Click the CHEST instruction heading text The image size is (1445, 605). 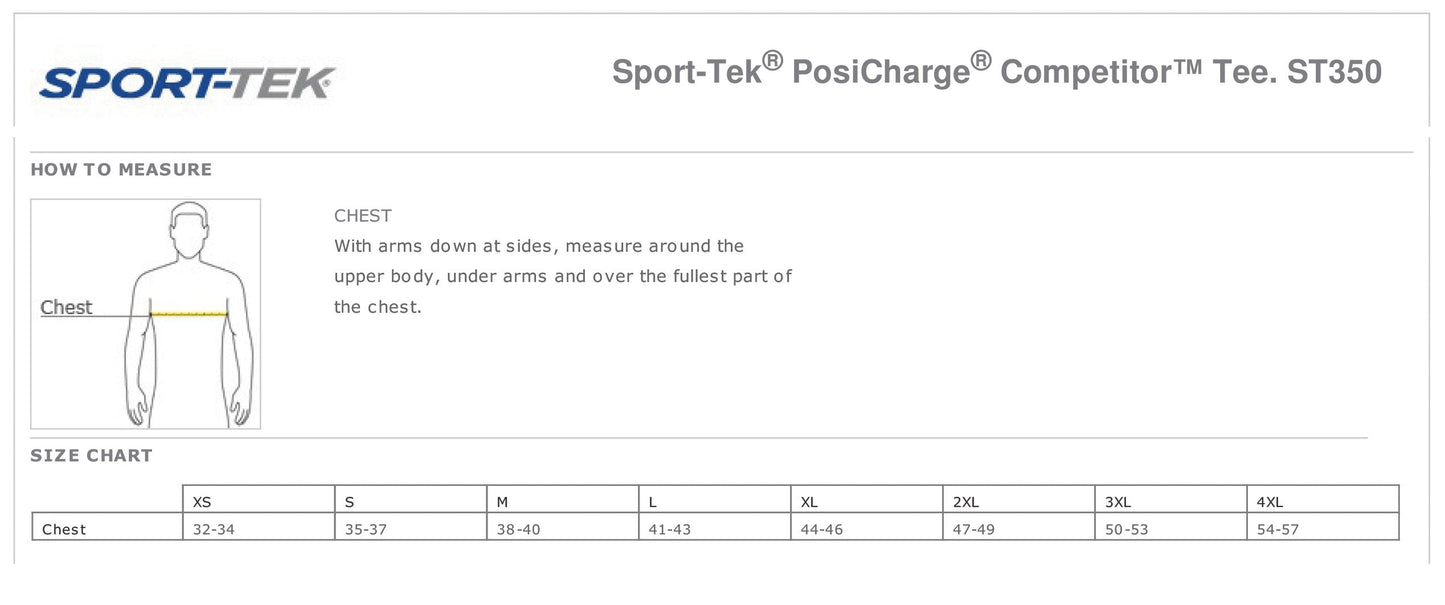tap(363, 216)
